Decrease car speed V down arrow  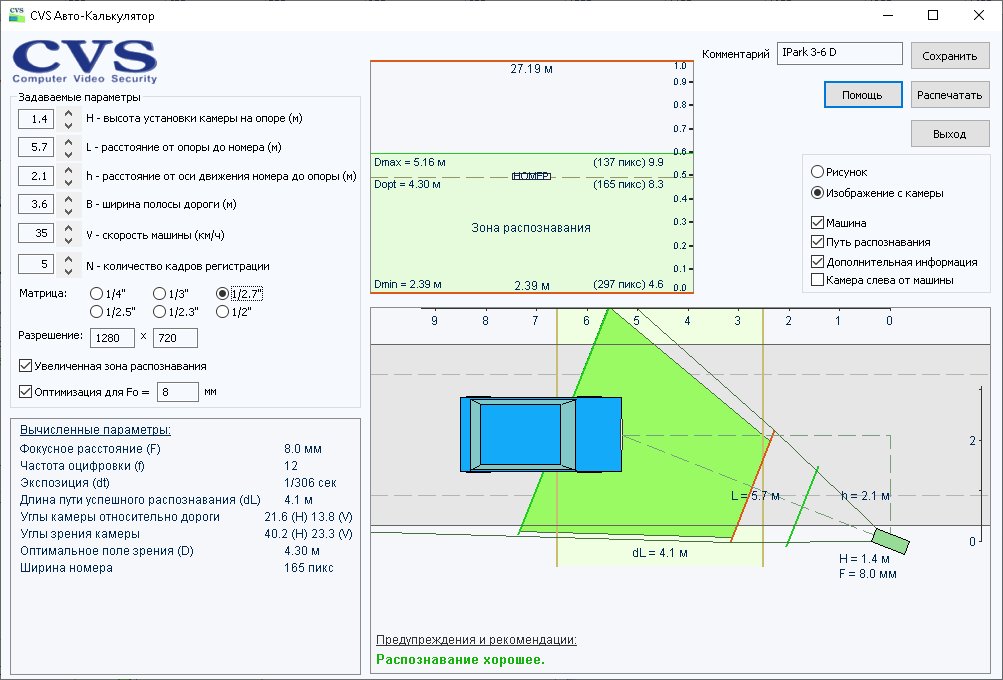pos(68,239)
